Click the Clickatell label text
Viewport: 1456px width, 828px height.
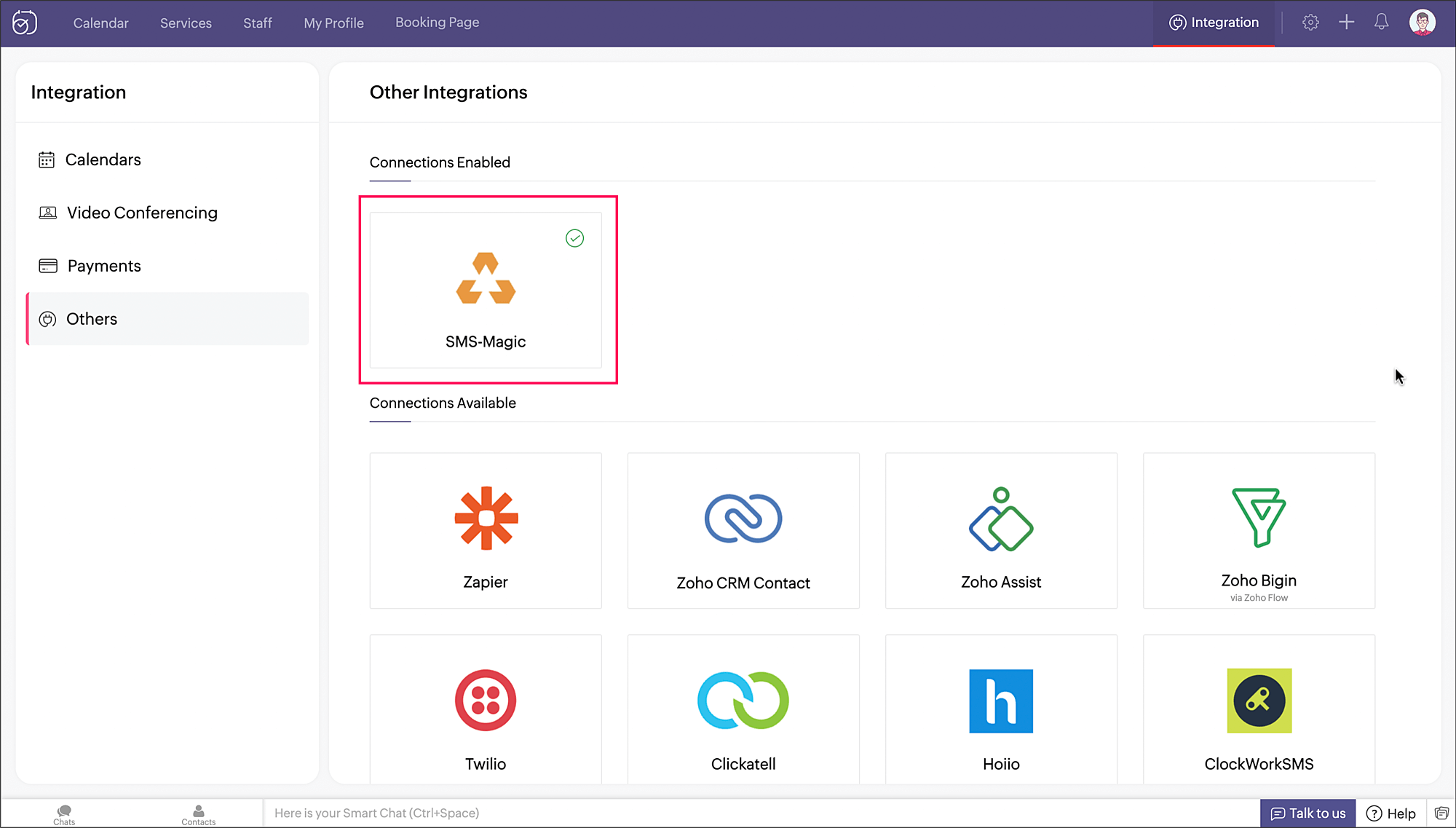(x=743, y=764)
